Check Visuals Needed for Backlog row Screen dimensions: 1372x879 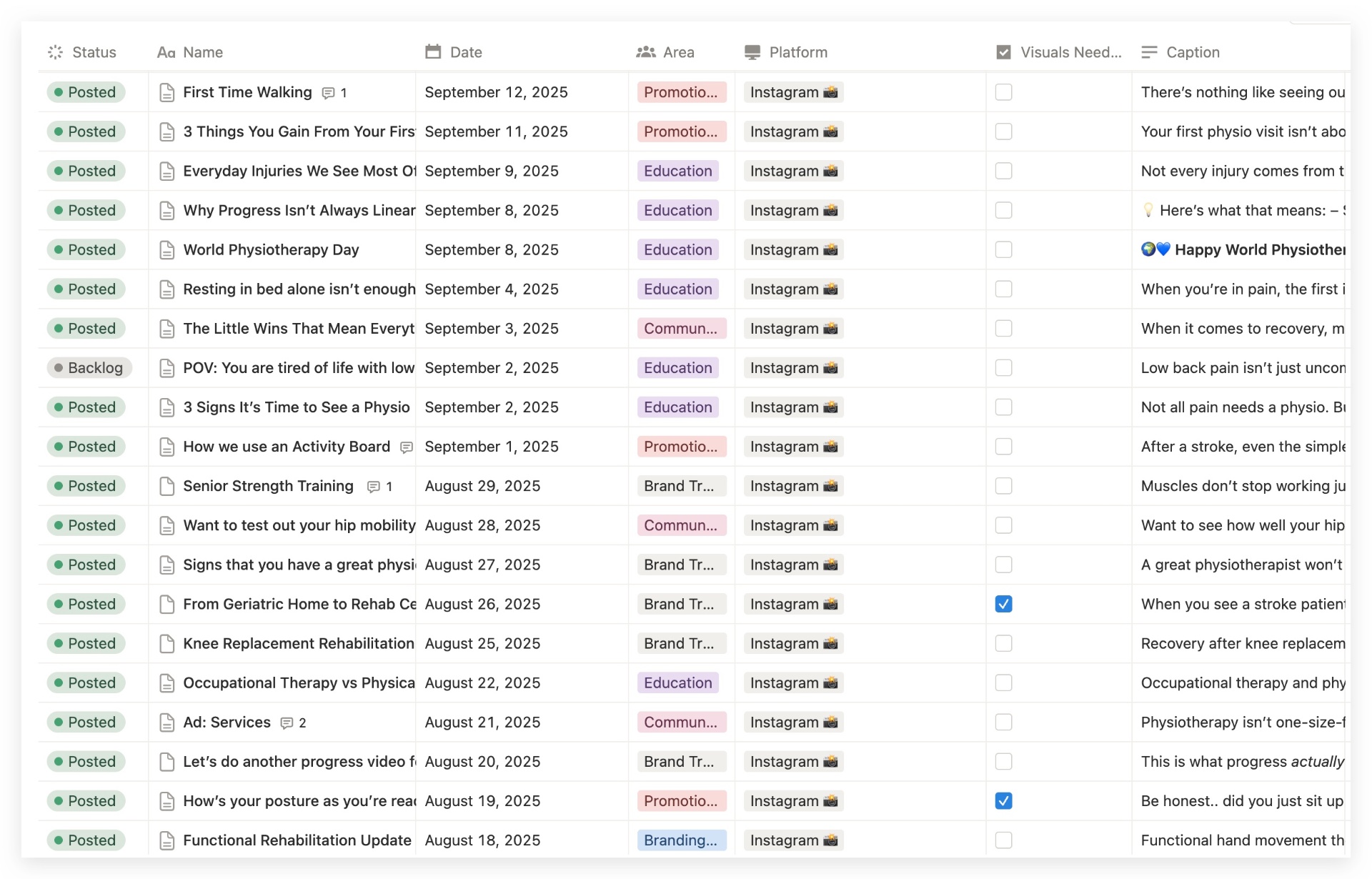[1003, 367]
